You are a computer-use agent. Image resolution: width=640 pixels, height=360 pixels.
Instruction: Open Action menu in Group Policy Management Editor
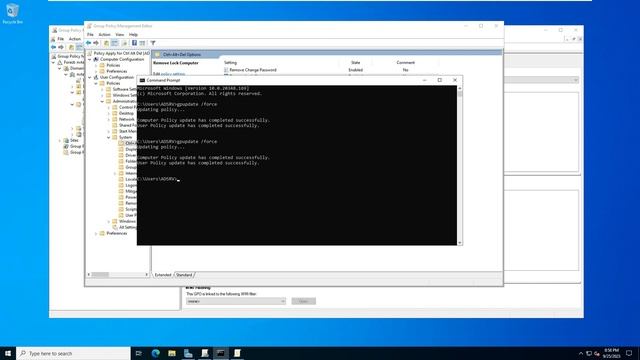104,35
